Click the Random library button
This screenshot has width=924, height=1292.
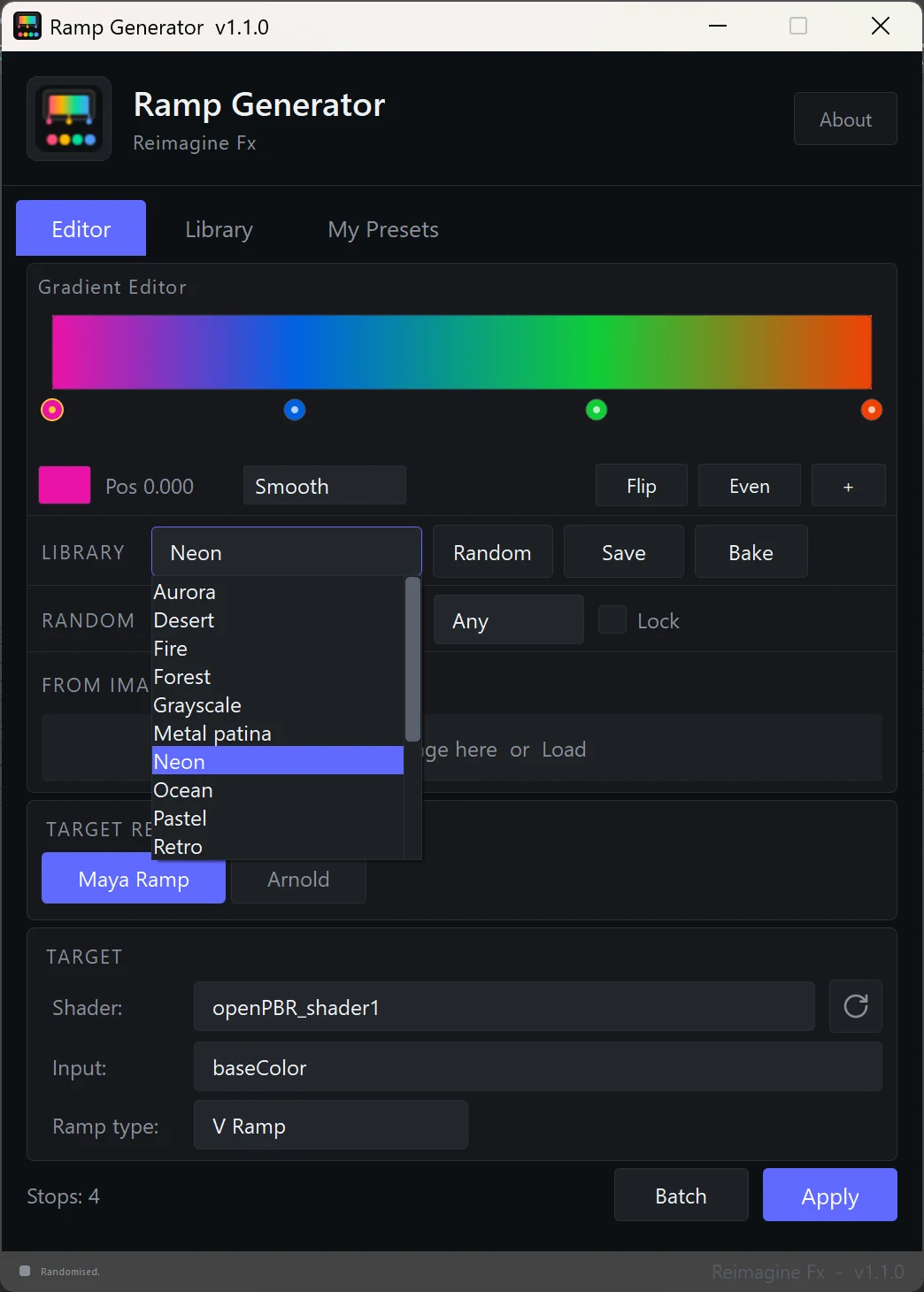click(492, 552)
